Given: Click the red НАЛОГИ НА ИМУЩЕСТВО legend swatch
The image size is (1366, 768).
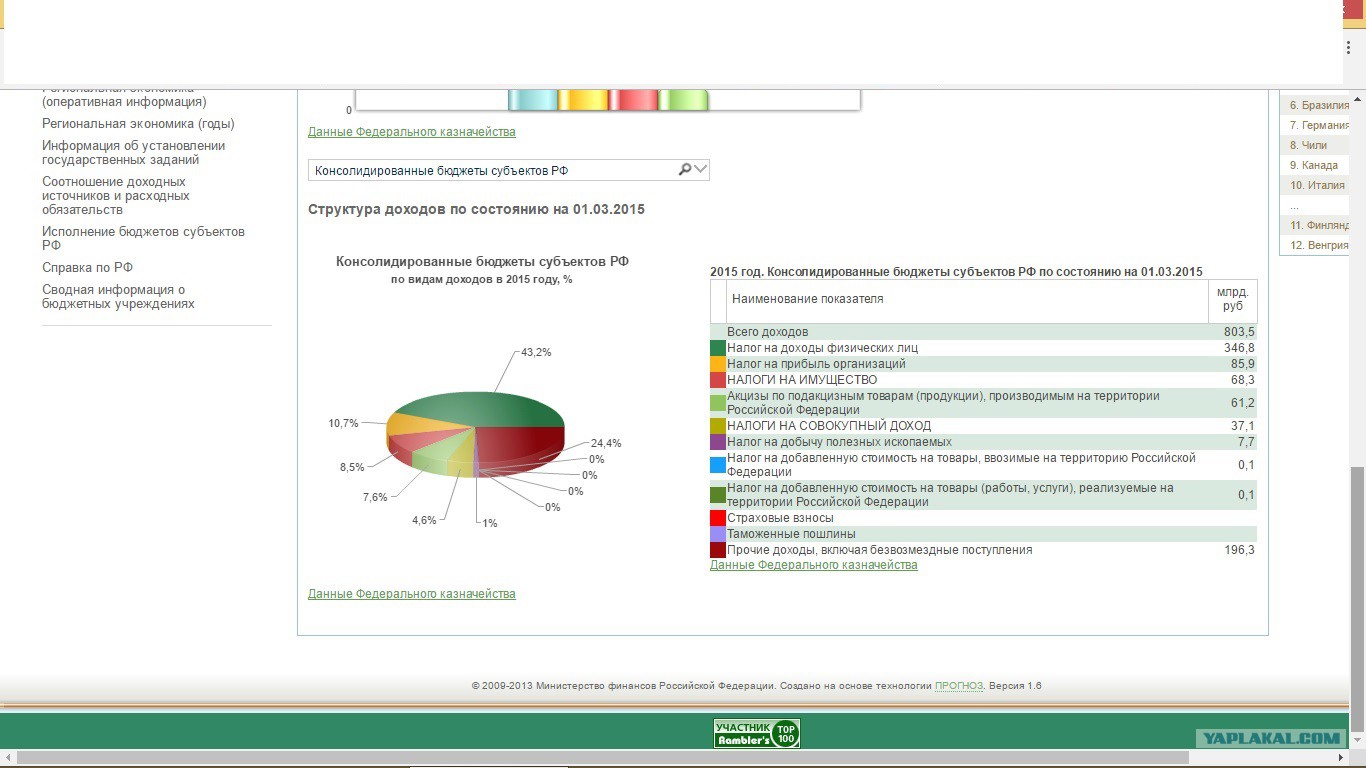Looking at the screenshot, I should click(x=718, y=380).
